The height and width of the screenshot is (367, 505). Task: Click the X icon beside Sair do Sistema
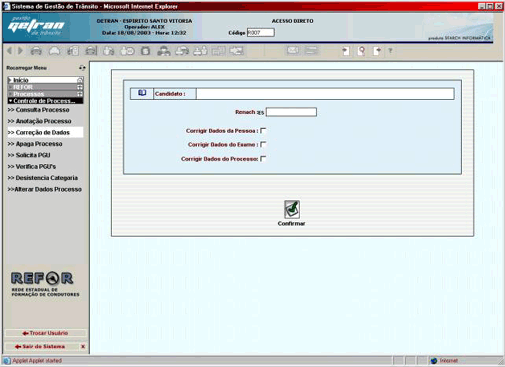(x=83, y=347)
